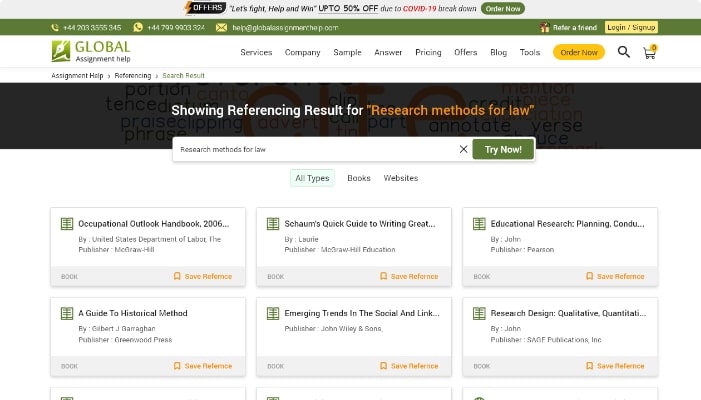Image resolution: width=701 pixels, height=400 pixels.
Task: Click 'Publisher : John Wiley & Sons' text
Action: (x=334, y=328)
